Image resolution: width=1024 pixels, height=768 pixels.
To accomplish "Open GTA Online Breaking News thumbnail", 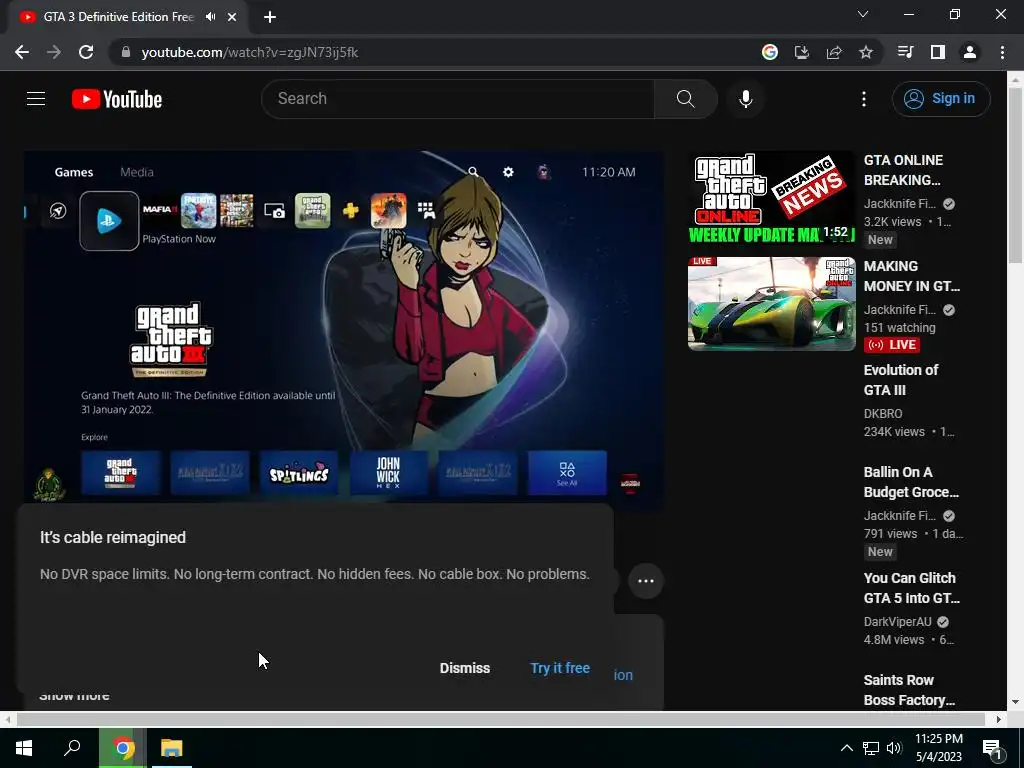I will click(771, 198).
